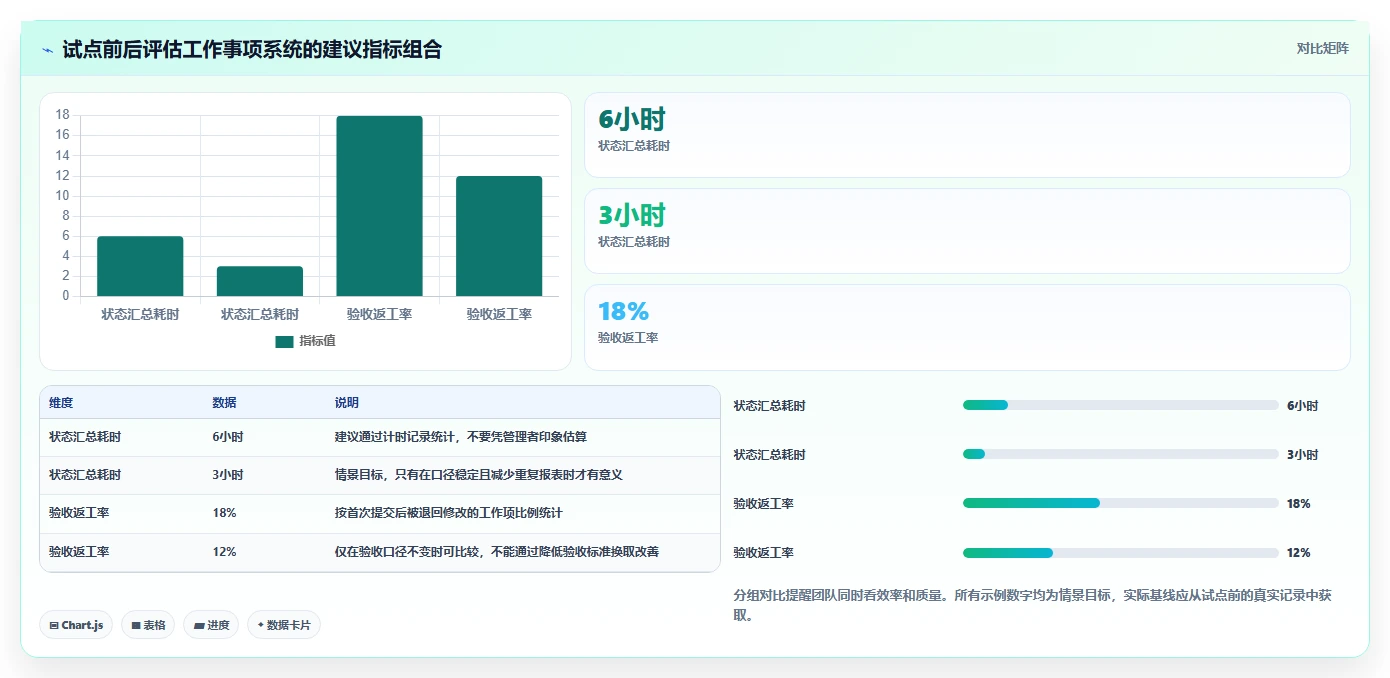
Task: Click the progress bar labeled 6小时
Action: (x=1120, y=405)
